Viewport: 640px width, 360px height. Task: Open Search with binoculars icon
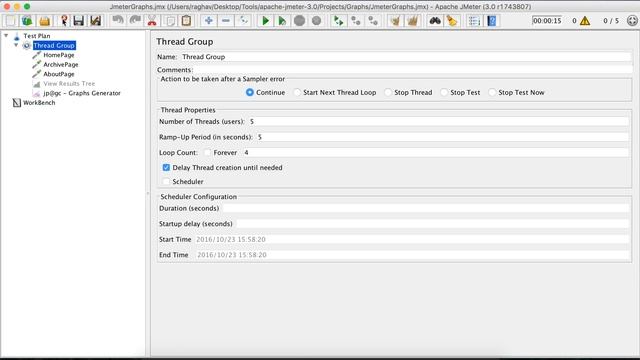point(435,21)
